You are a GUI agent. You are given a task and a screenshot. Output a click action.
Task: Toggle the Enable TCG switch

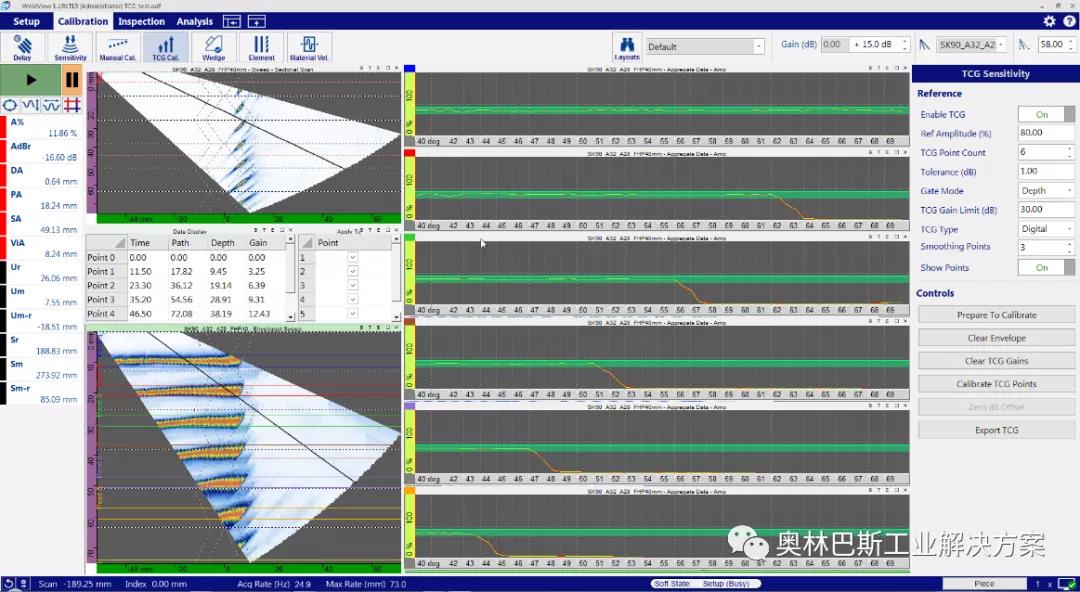(1046, 114)
